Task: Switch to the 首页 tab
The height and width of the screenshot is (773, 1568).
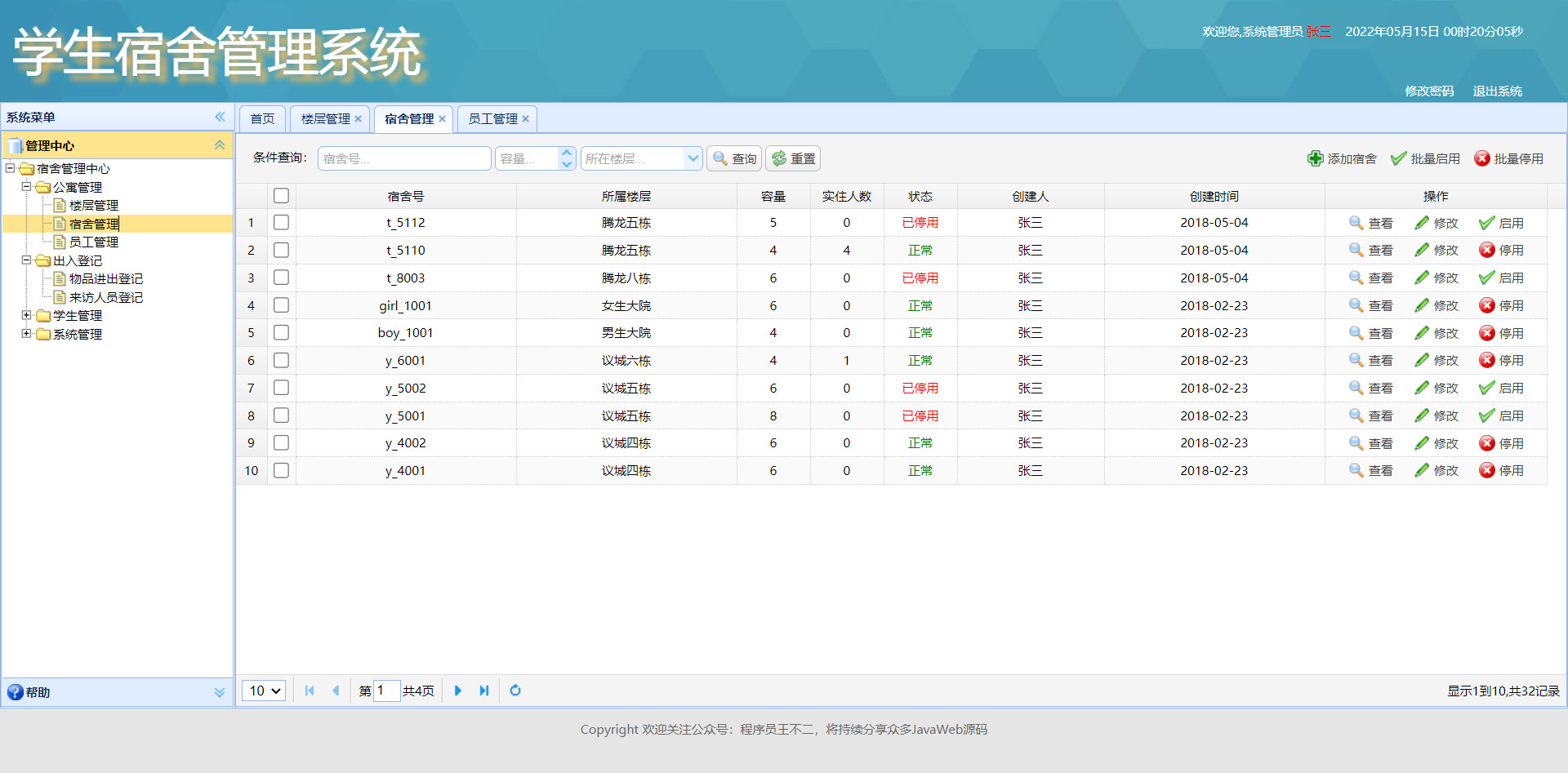Action: pyautogui.click(x=261, y=118)
